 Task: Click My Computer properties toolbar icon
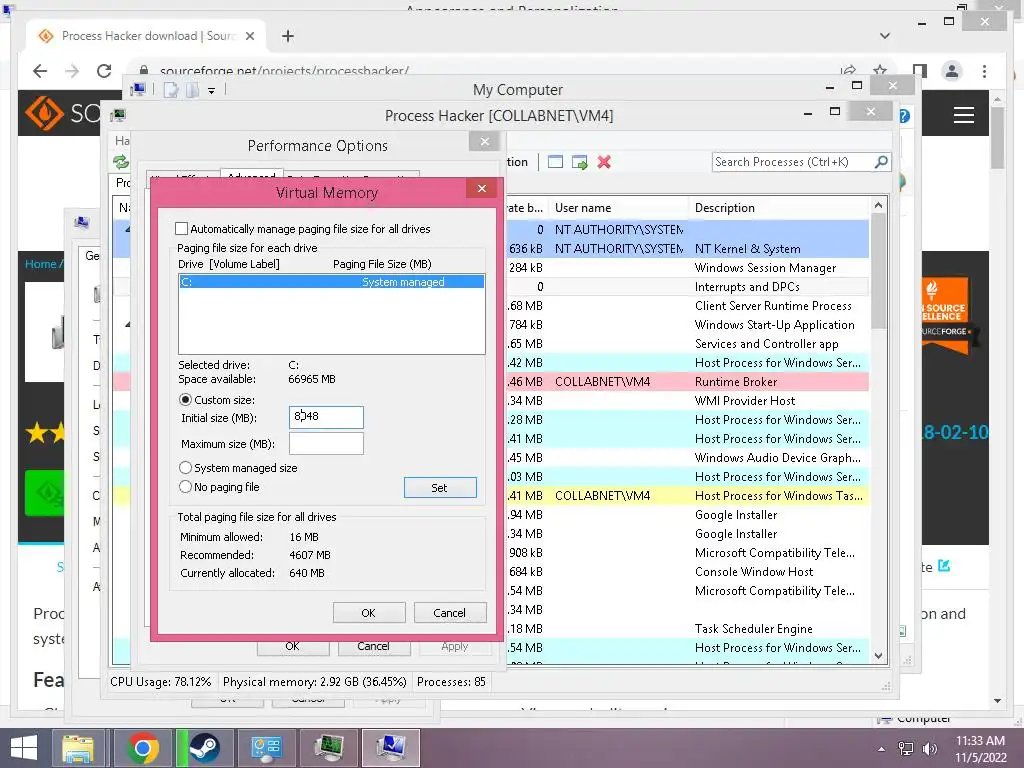click(170, 90)
